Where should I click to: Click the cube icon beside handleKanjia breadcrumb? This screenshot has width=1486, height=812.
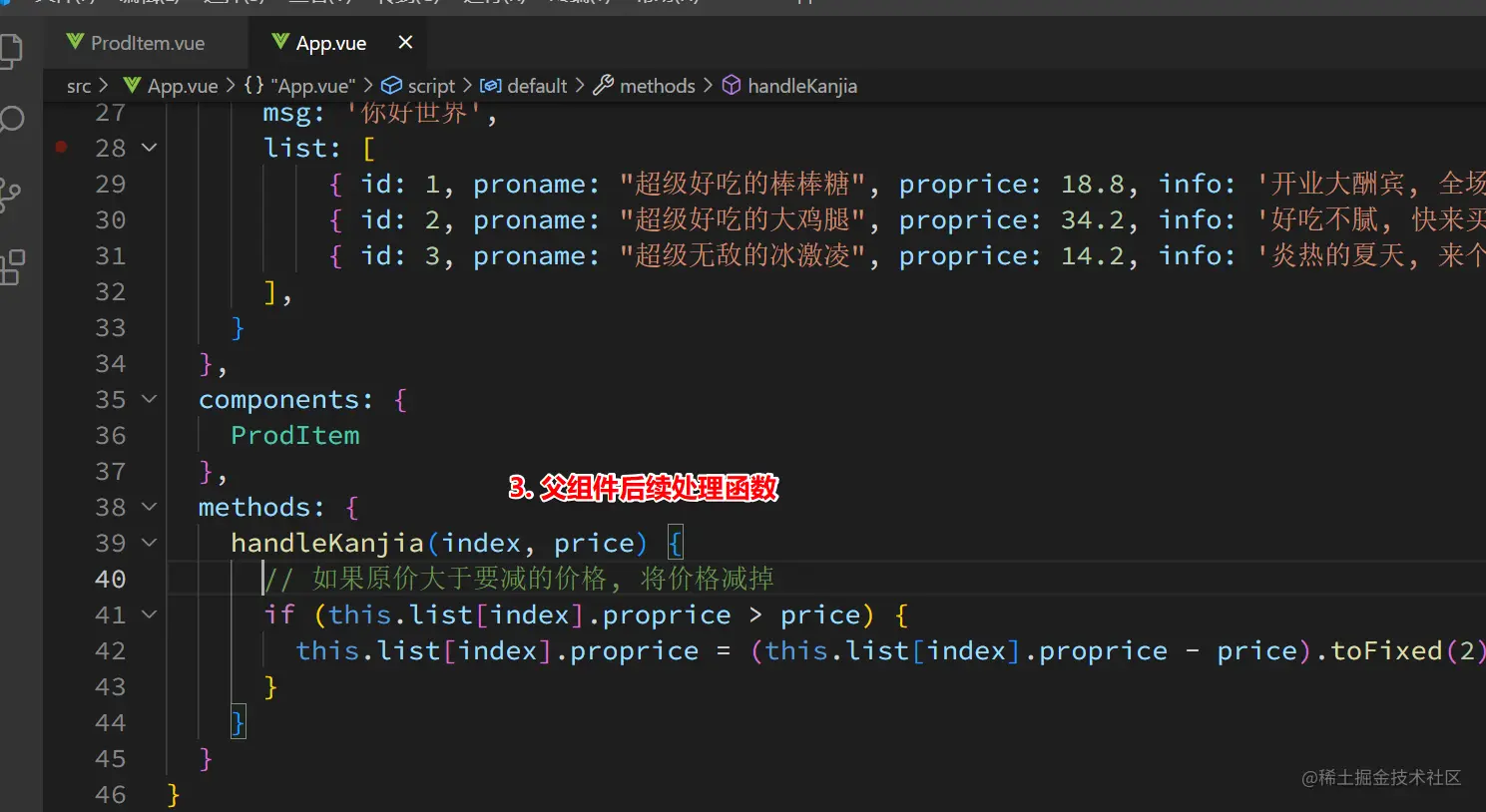point(732,86)
